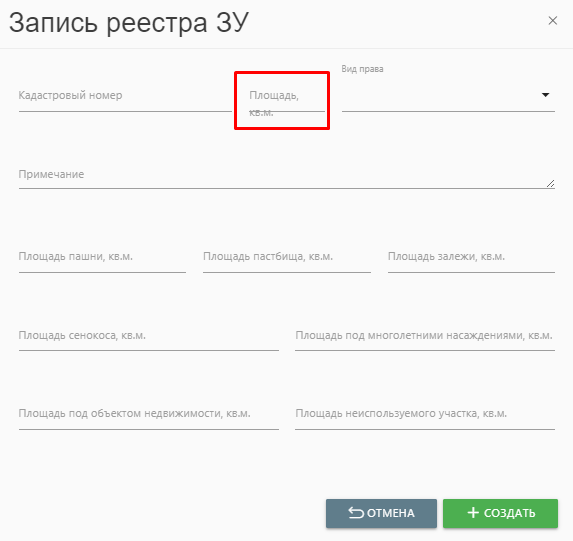Image resolution: width=573 pixels, height=541 pixels.
Task: Focus Площадь неиспользуемого участка field
Action: 425,414
